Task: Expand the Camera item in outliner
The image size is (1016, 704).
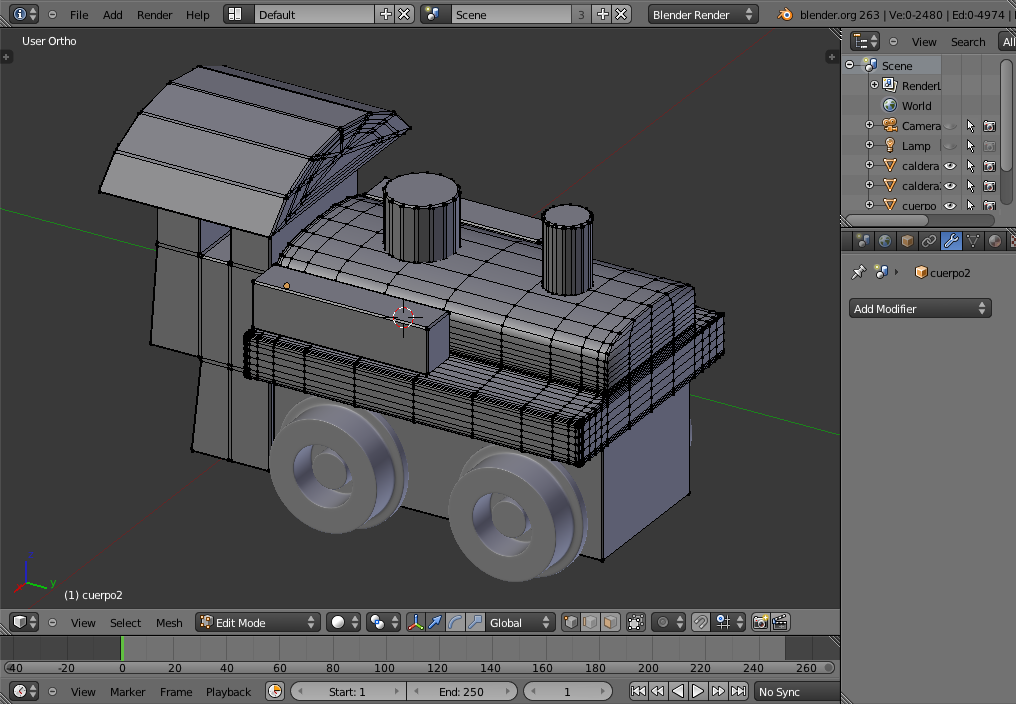Action: tap(870, 126)
